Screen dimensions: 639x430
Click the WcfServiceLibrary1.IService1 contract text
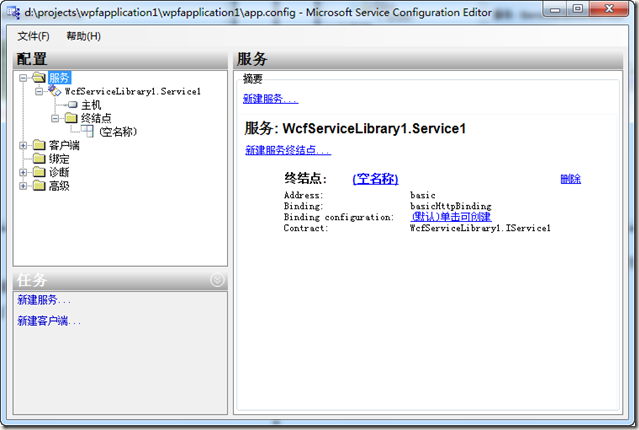click(480, 228)
